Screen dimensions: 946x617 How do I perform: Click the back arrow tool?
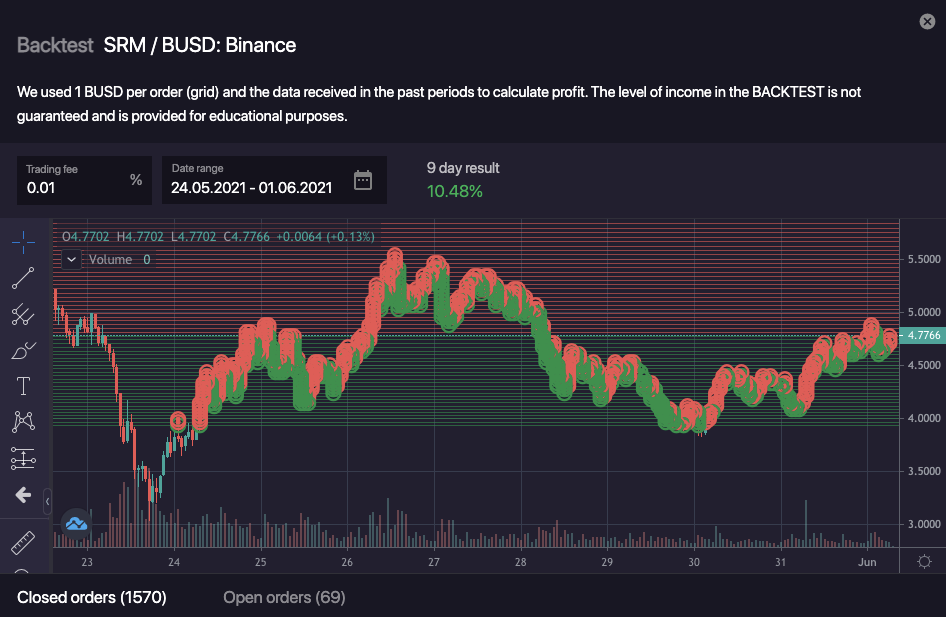[23, 495]
